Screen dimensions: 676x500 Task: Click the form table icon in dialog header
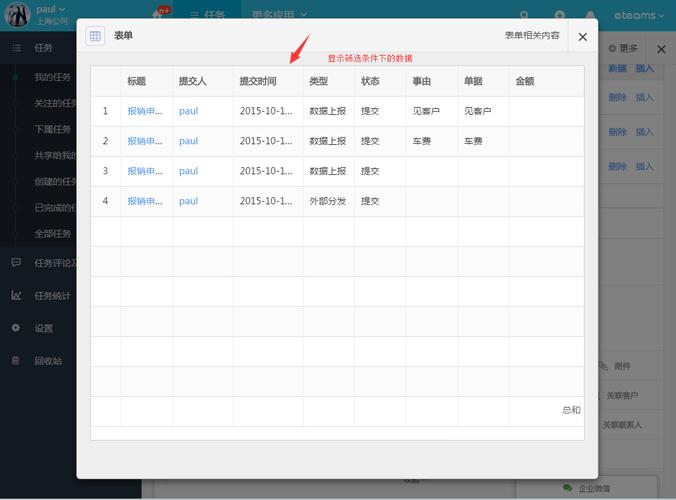click(95, 36)
